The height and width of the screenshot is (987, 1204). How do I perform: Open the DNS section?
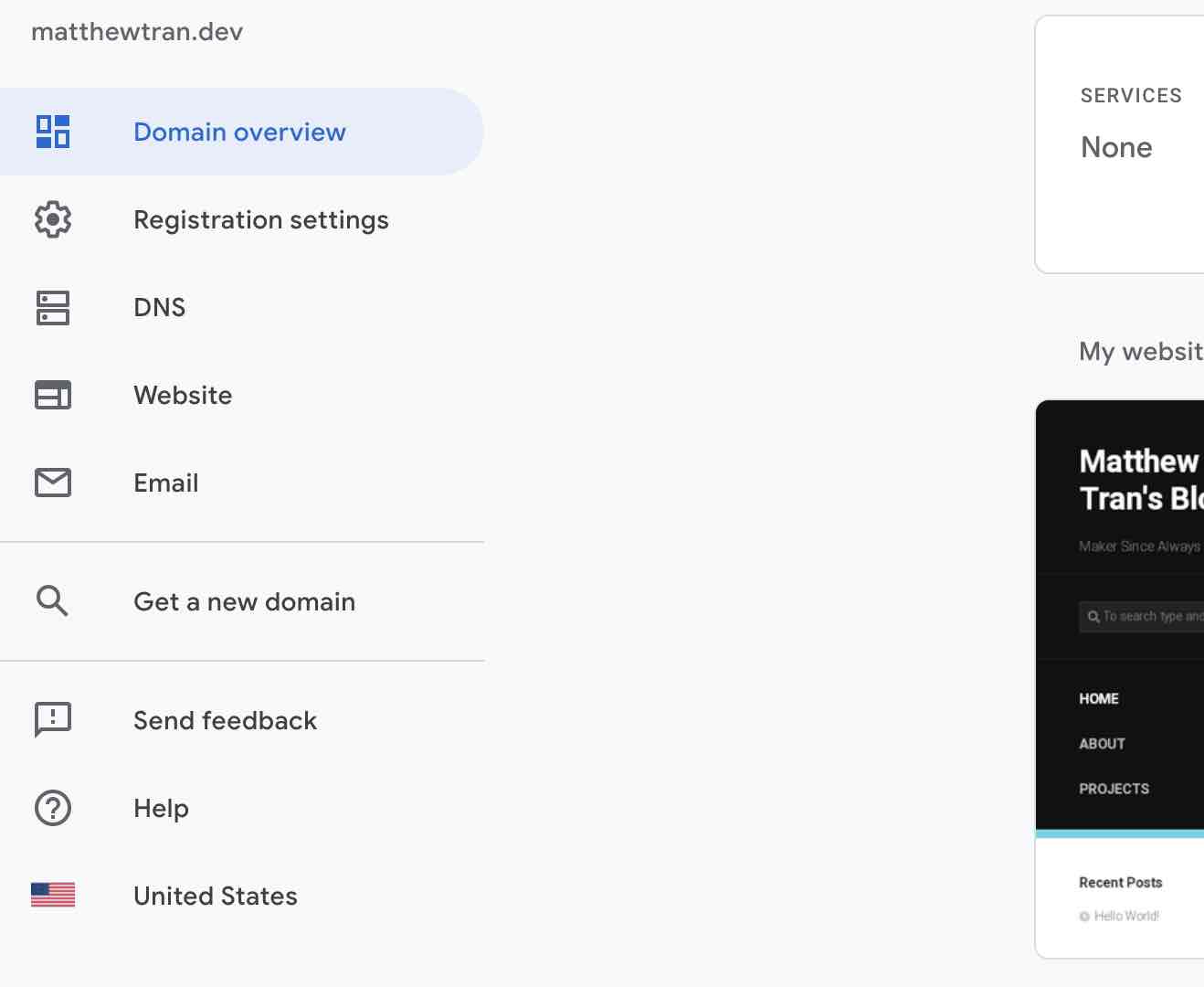tap(160, 307)
